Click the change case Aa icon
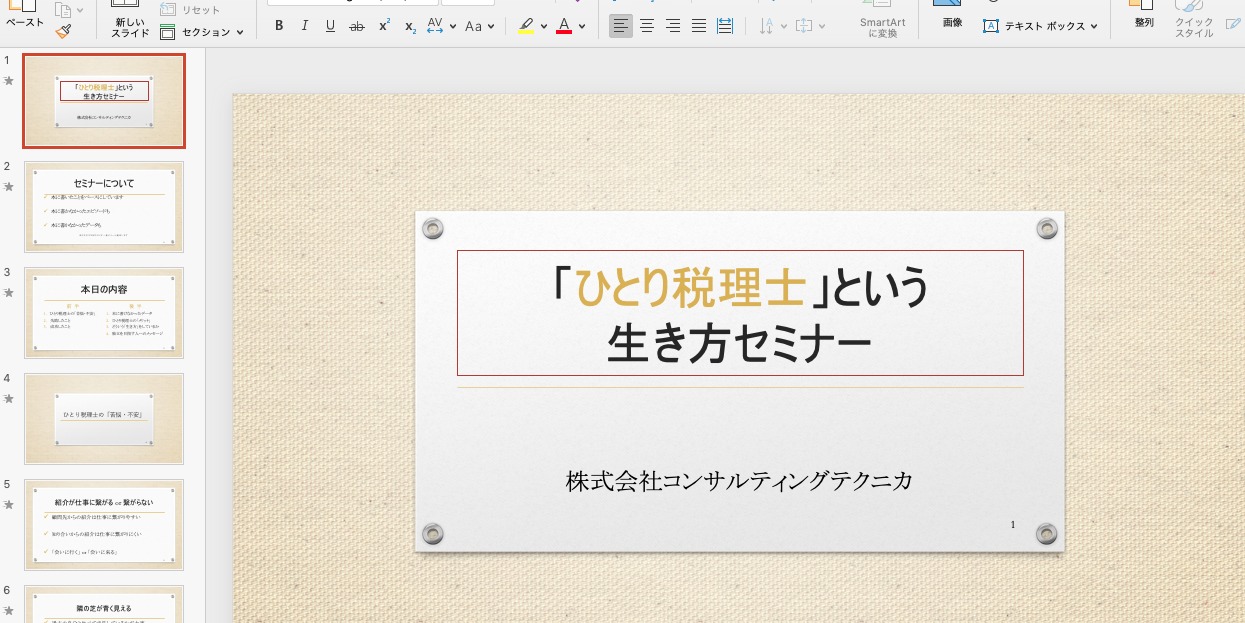Image resolution: width=1245 pixels, height=623 pixels. tap(474, 26)
